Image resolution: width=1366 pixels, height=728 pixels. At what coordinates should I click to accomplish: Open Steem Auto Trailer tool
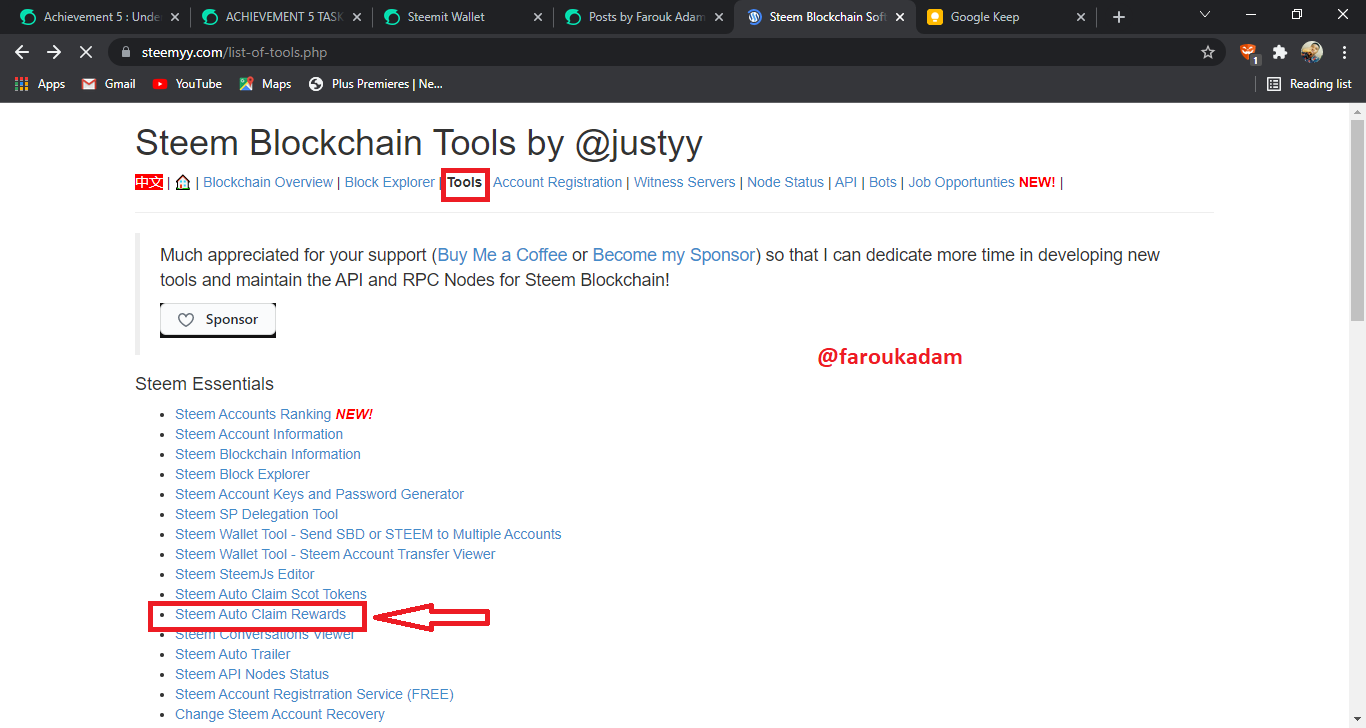click(233, 654)
